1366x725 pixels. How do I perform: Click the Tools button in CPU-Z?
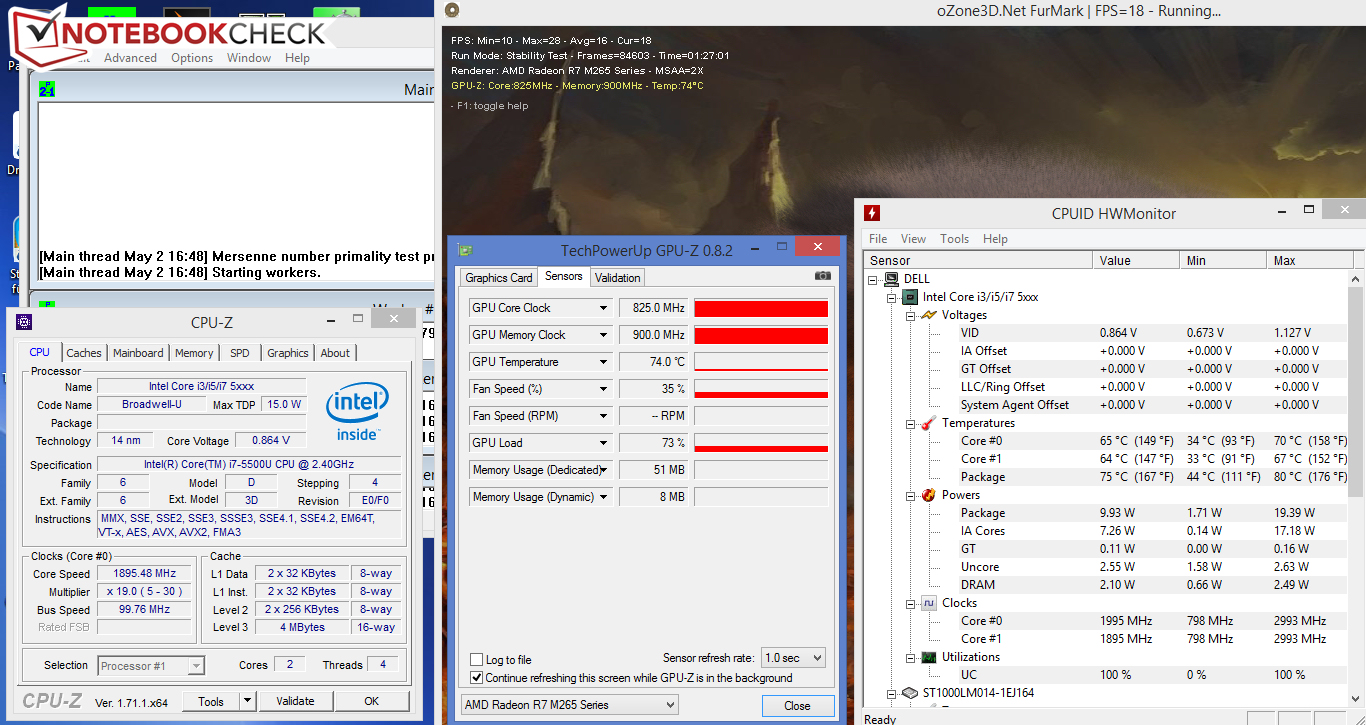coord(211,701)
